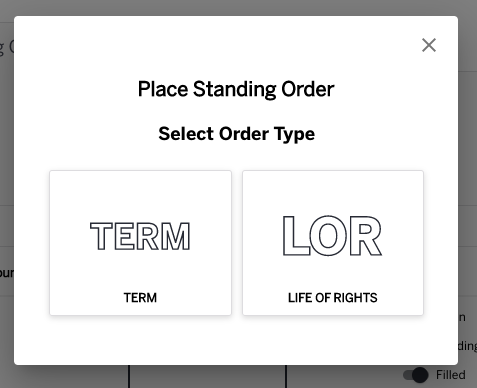The height and width of the screenshot is (388, 477).
Task: Click the dark knob of the Filled toggle
Action: (420, 375)
